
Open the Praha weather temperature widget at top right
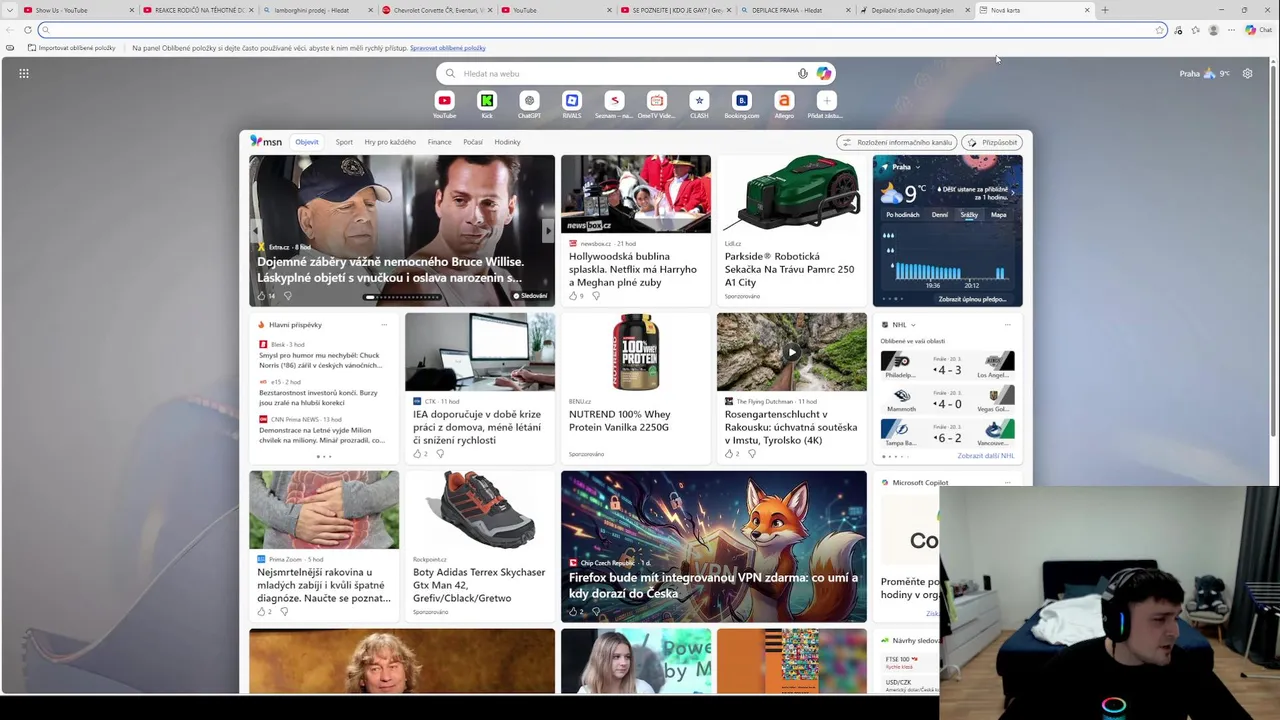[1205, 73]
